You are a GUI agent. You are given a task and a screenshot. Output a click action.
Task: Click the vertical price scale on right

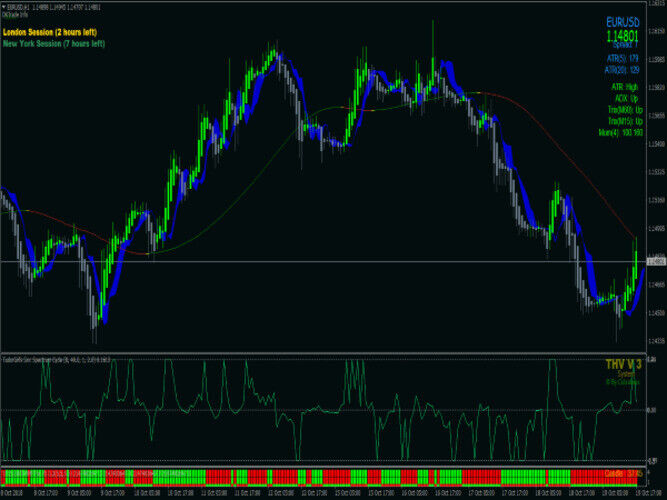653,180
